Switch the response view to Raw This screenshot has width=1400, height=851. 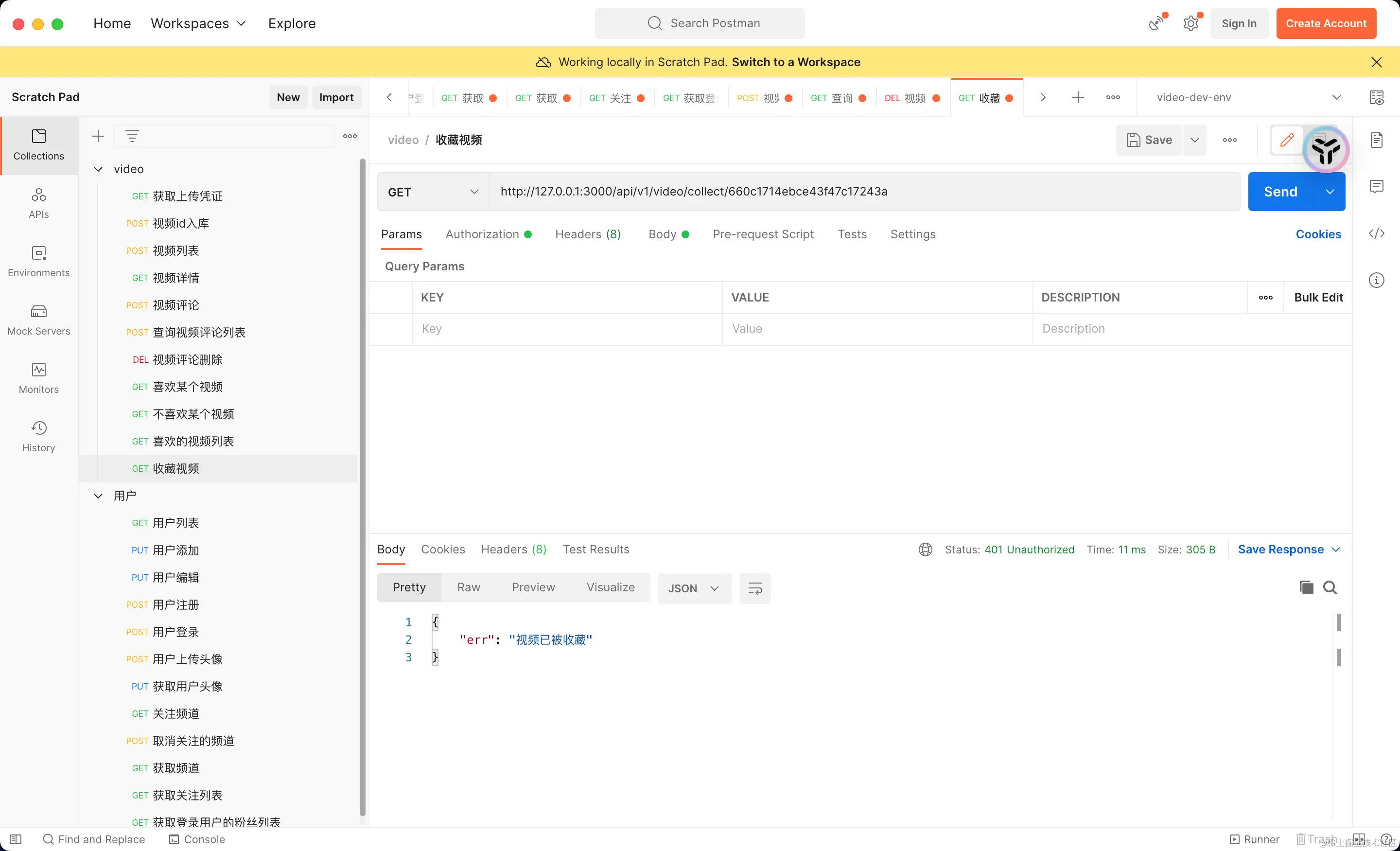[x=468, y=587]
